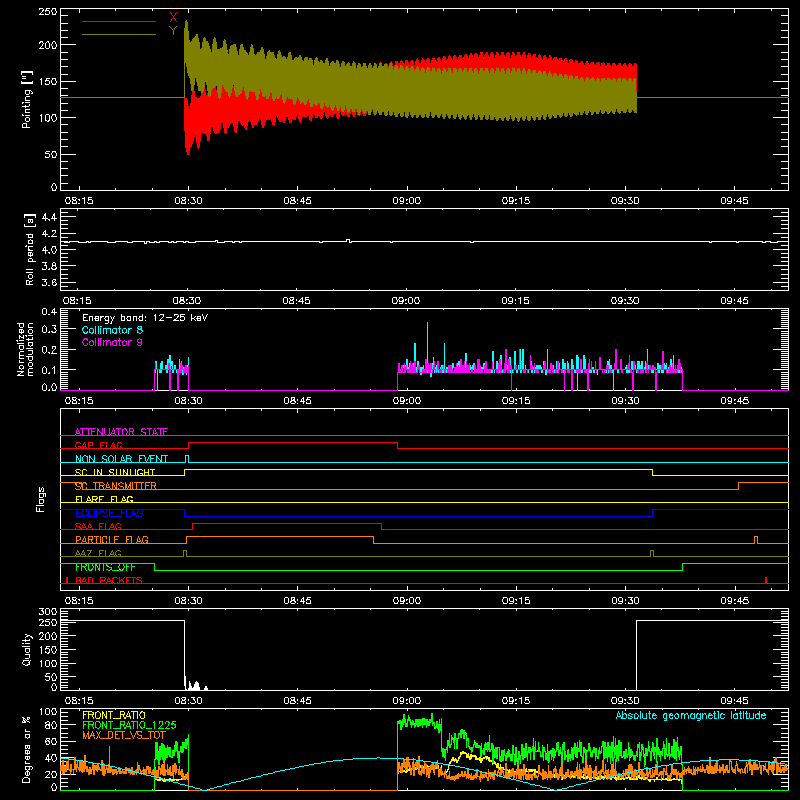Screen dimensions: 800x800
Task: Select the FLARE_FLAG label
Action: [104, 499]
